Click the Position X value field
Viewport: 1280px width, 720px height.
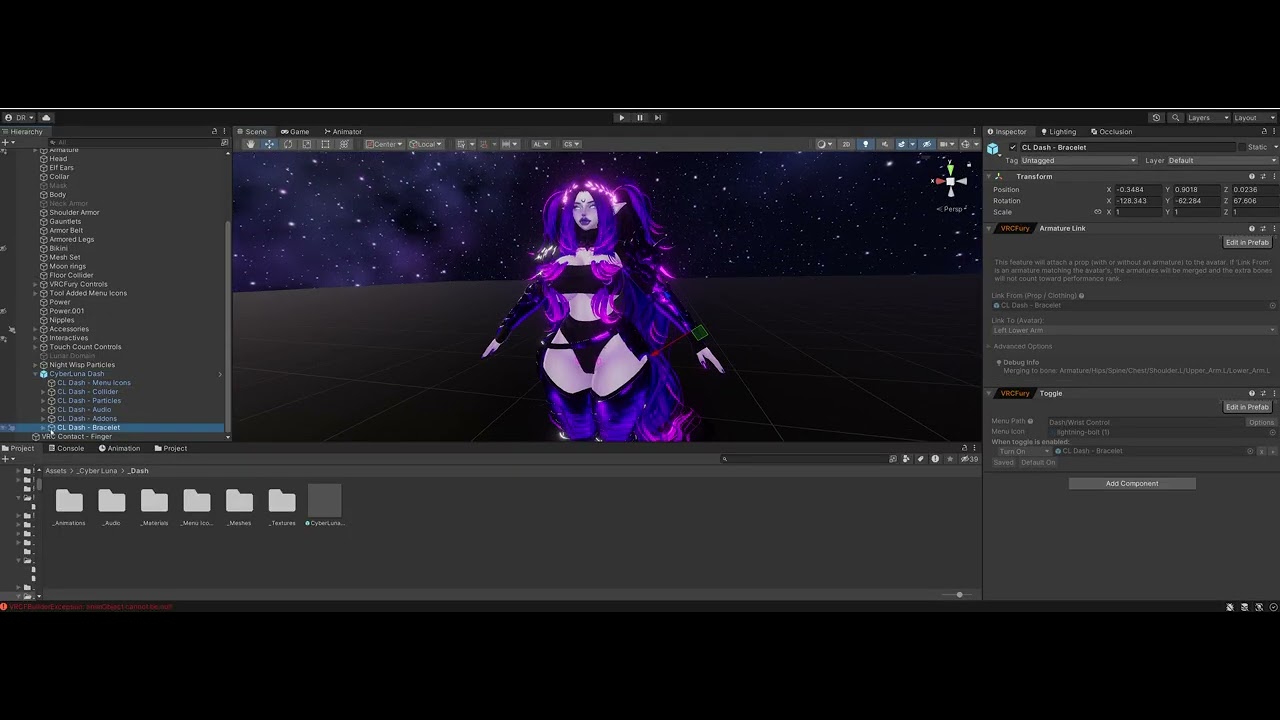click(1137, 190)
